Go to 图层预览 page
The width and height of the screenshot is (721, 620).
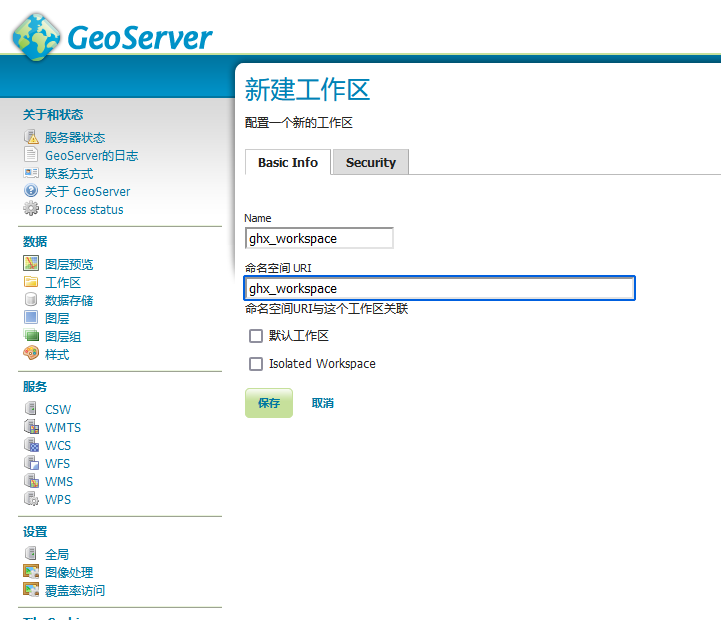pos(69,264)
